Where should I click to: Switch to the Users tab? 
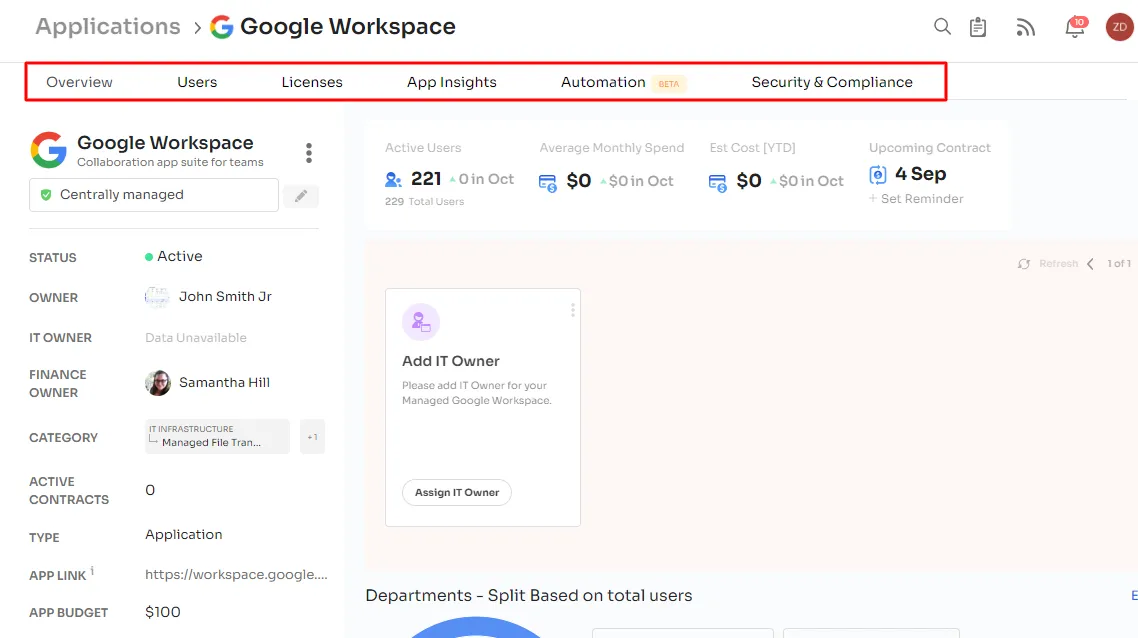click(197, 82)
